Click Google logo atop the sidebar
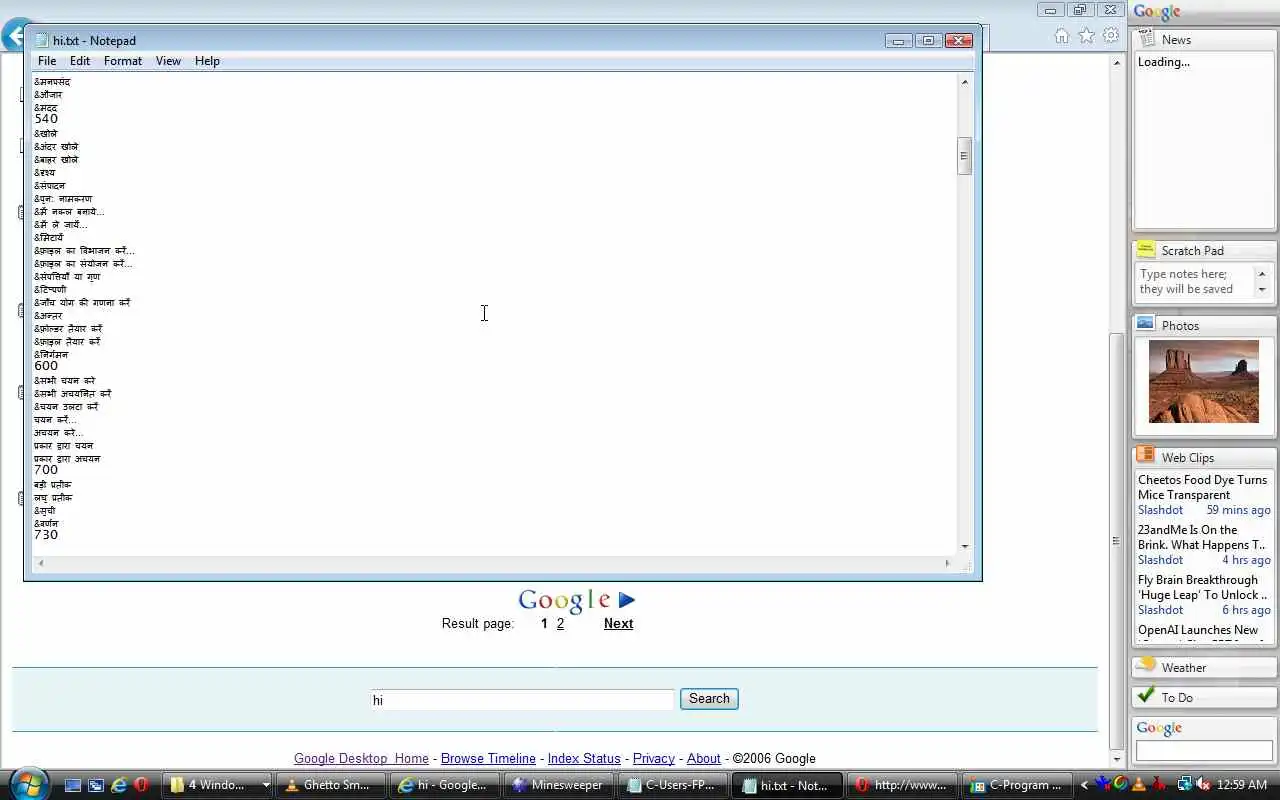 point(1157,12)
